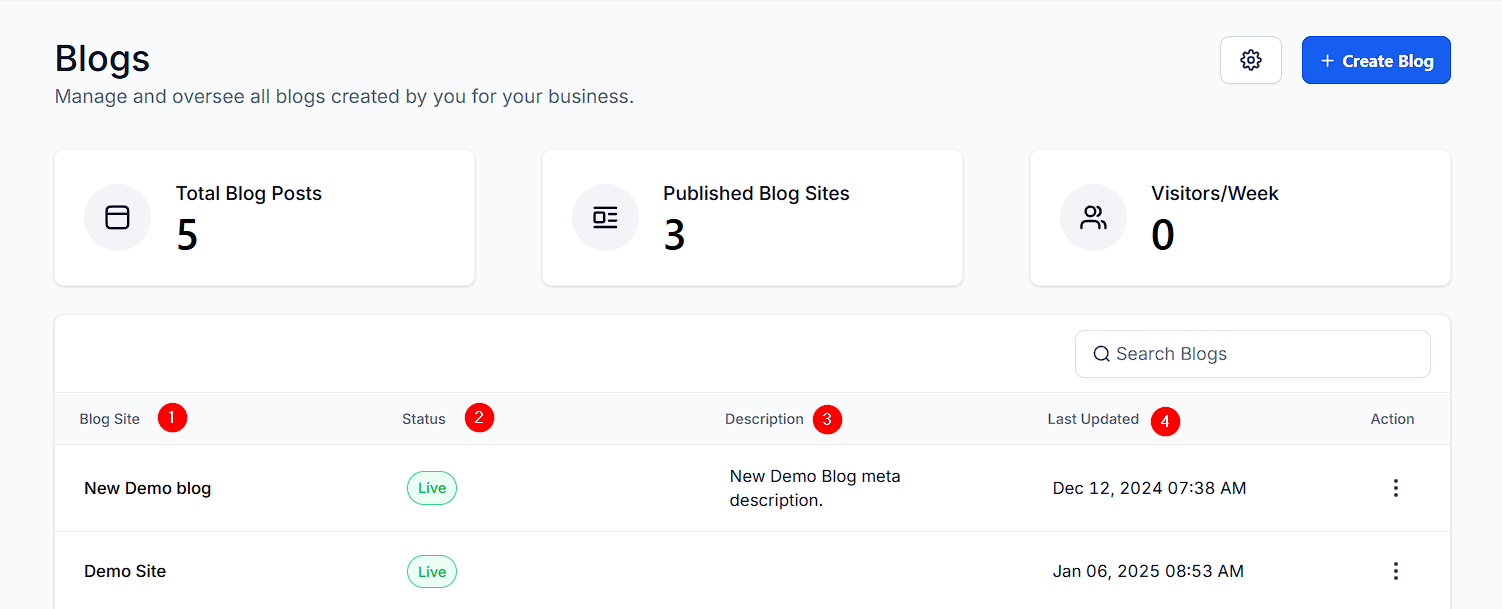This screenshot has width=1502, height=609.
Task: Open the New Demo blog site entry
Action: coord(147,488)
